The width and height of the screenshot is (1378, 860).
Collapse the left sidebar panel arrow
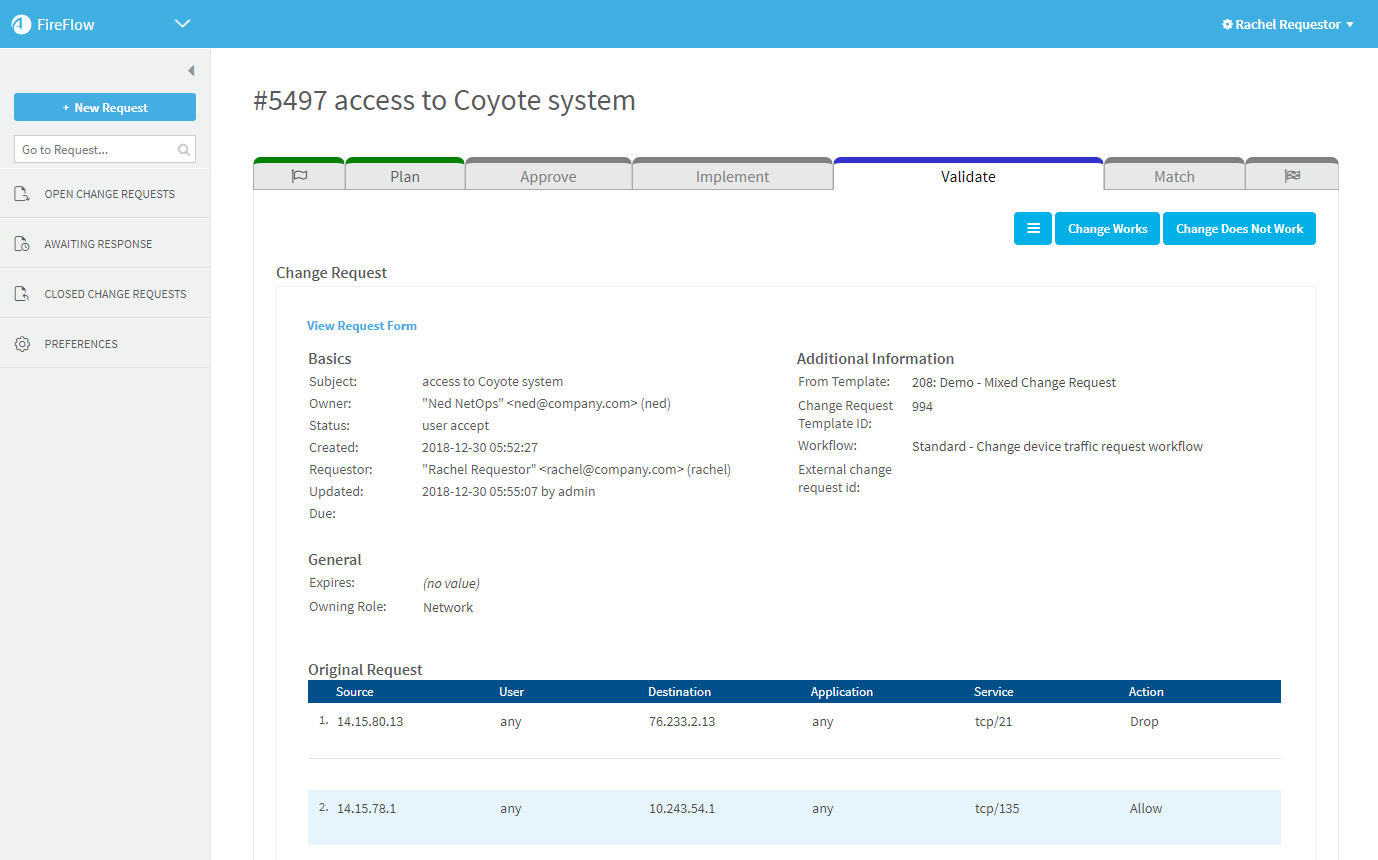[191, 71]
